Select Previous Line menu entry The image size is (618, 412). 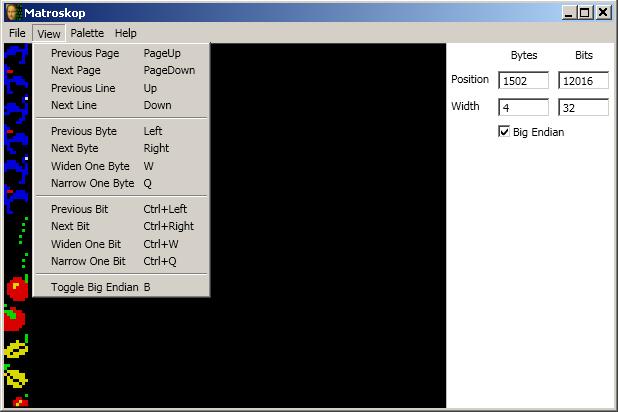[122, 88]
